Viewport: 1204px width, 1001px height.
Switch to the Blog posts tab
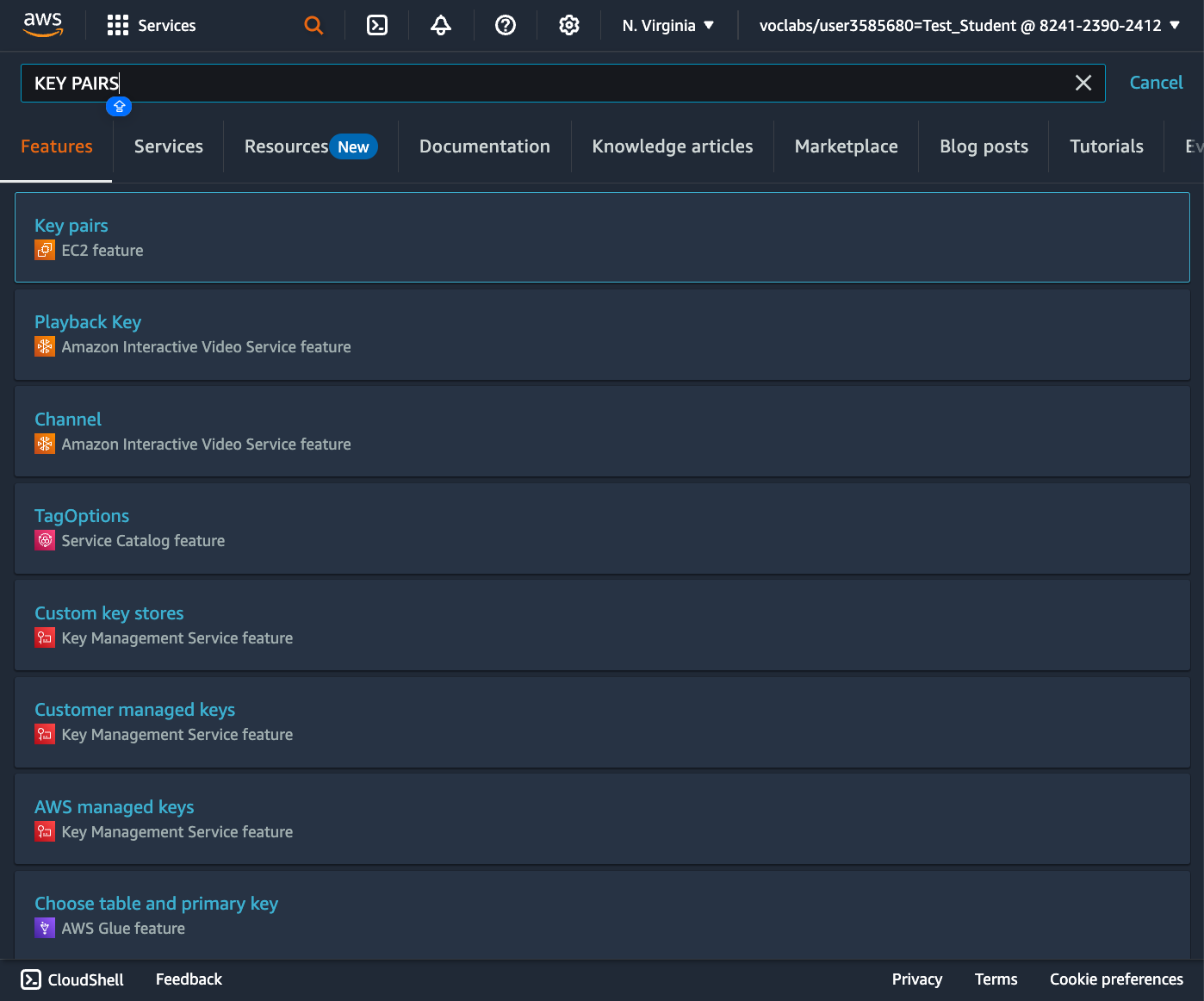pyautogui.click(x=984, y=146)
